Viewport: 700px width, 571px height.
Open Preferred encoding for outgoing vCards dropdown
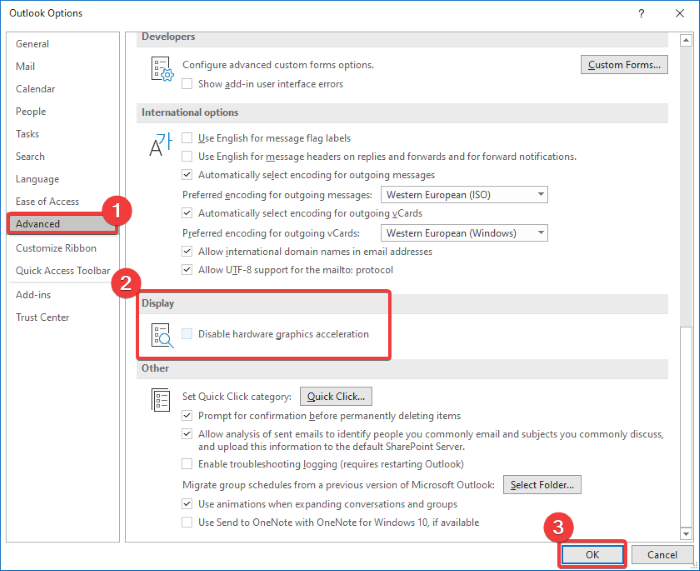(x=464, y=233)
